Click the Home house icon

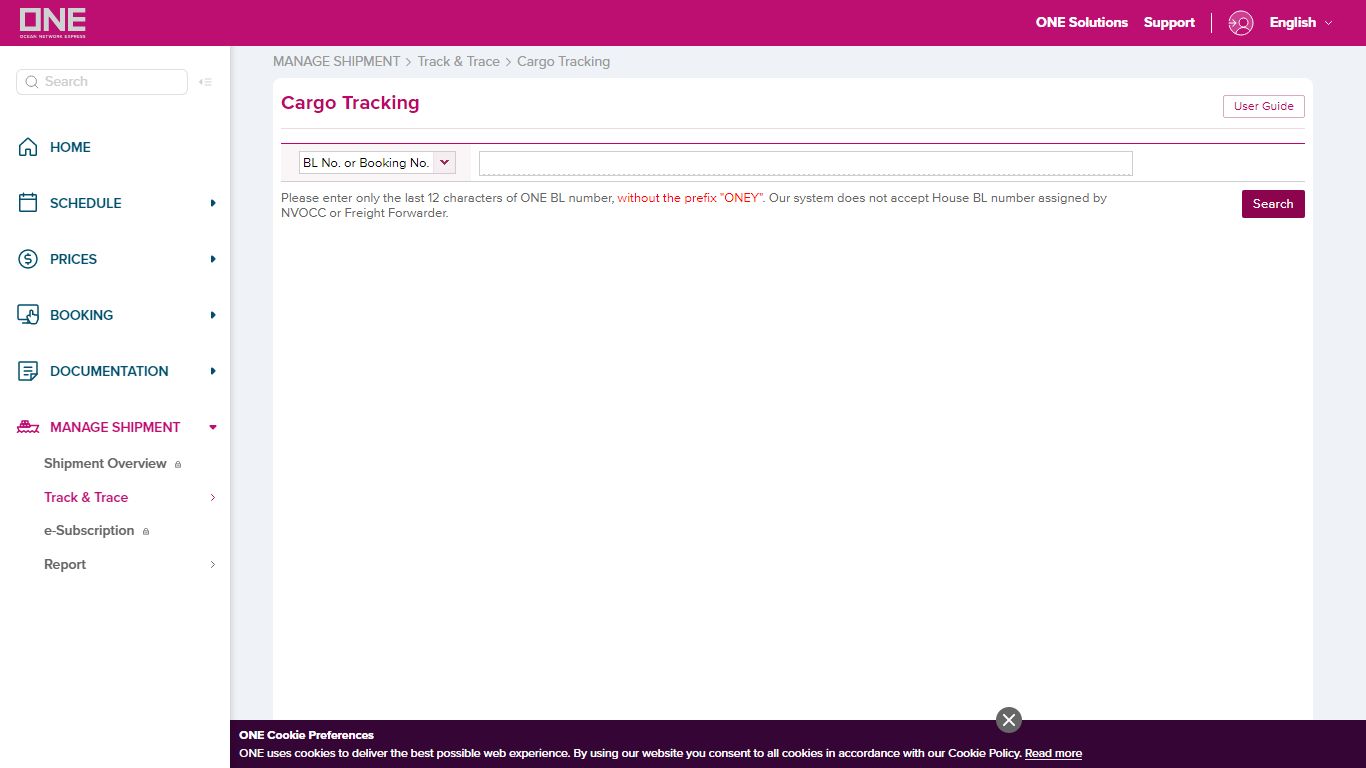28,147
